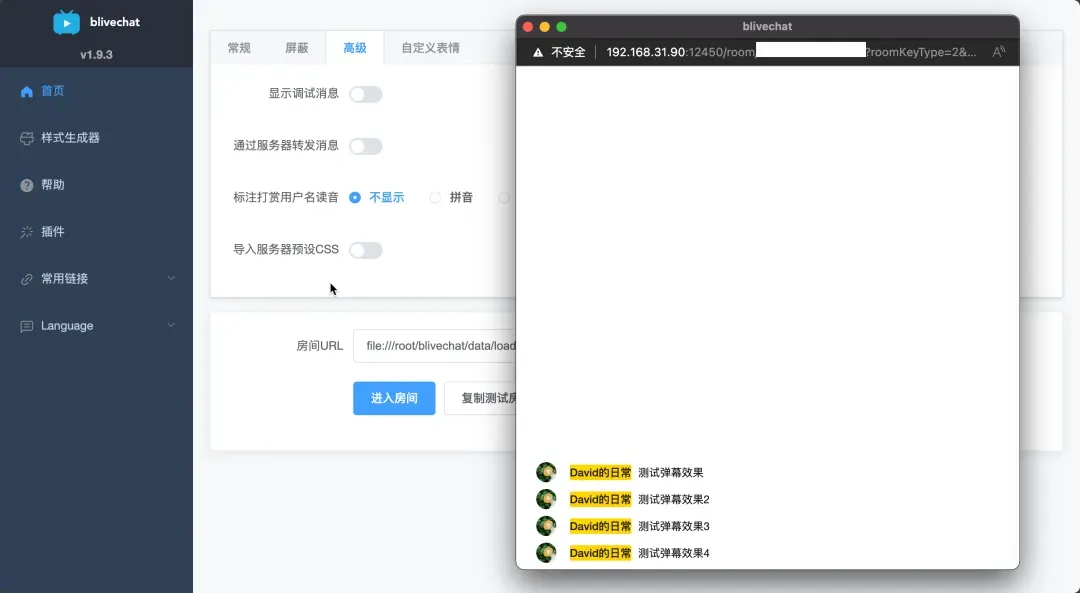
Task: Toggle 导入服务器预设CSS switch
Action: tap(366, 250)
